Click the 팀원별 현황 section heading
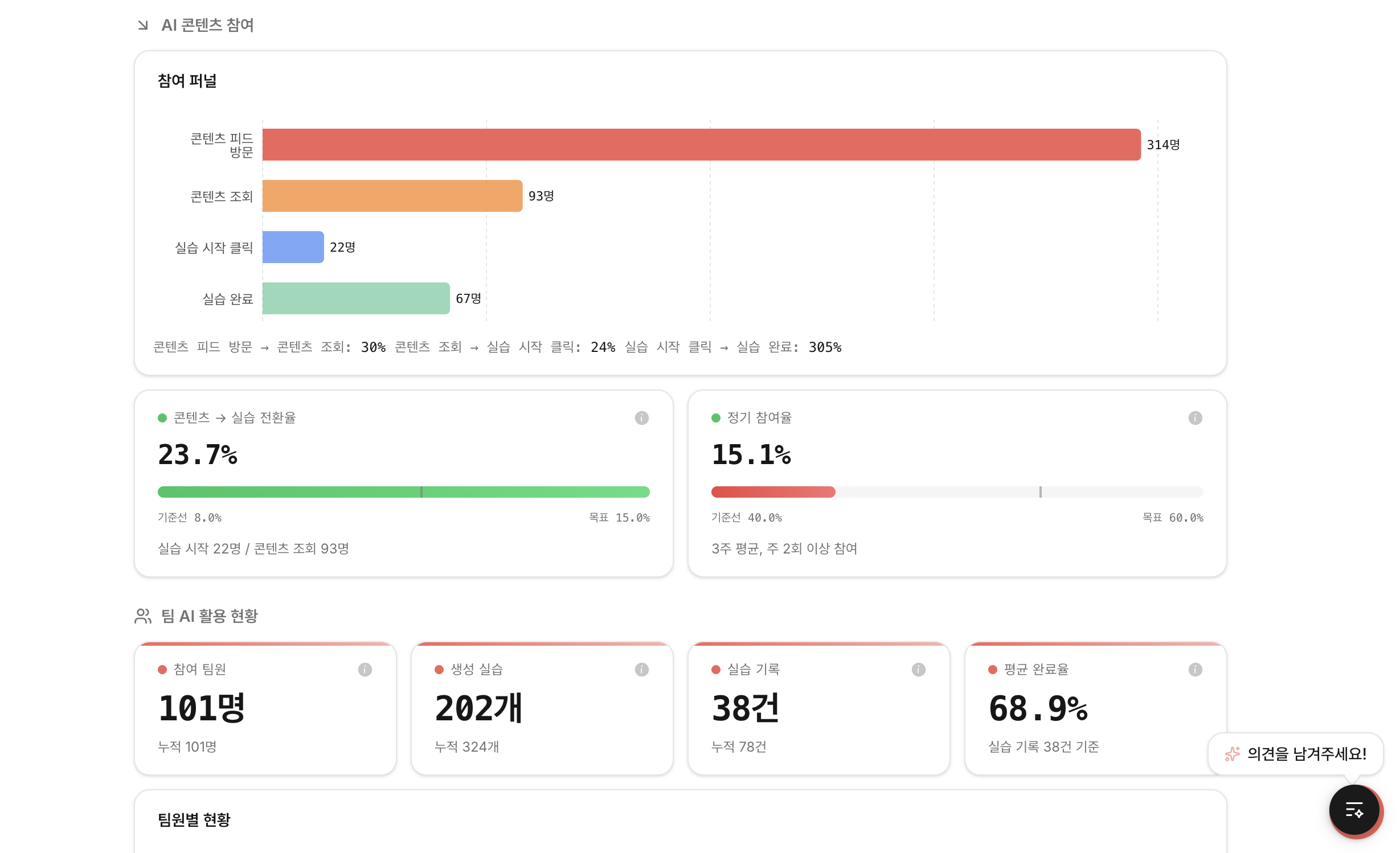The height and width of the screenshot is (853, 1400). pos(194,820)
